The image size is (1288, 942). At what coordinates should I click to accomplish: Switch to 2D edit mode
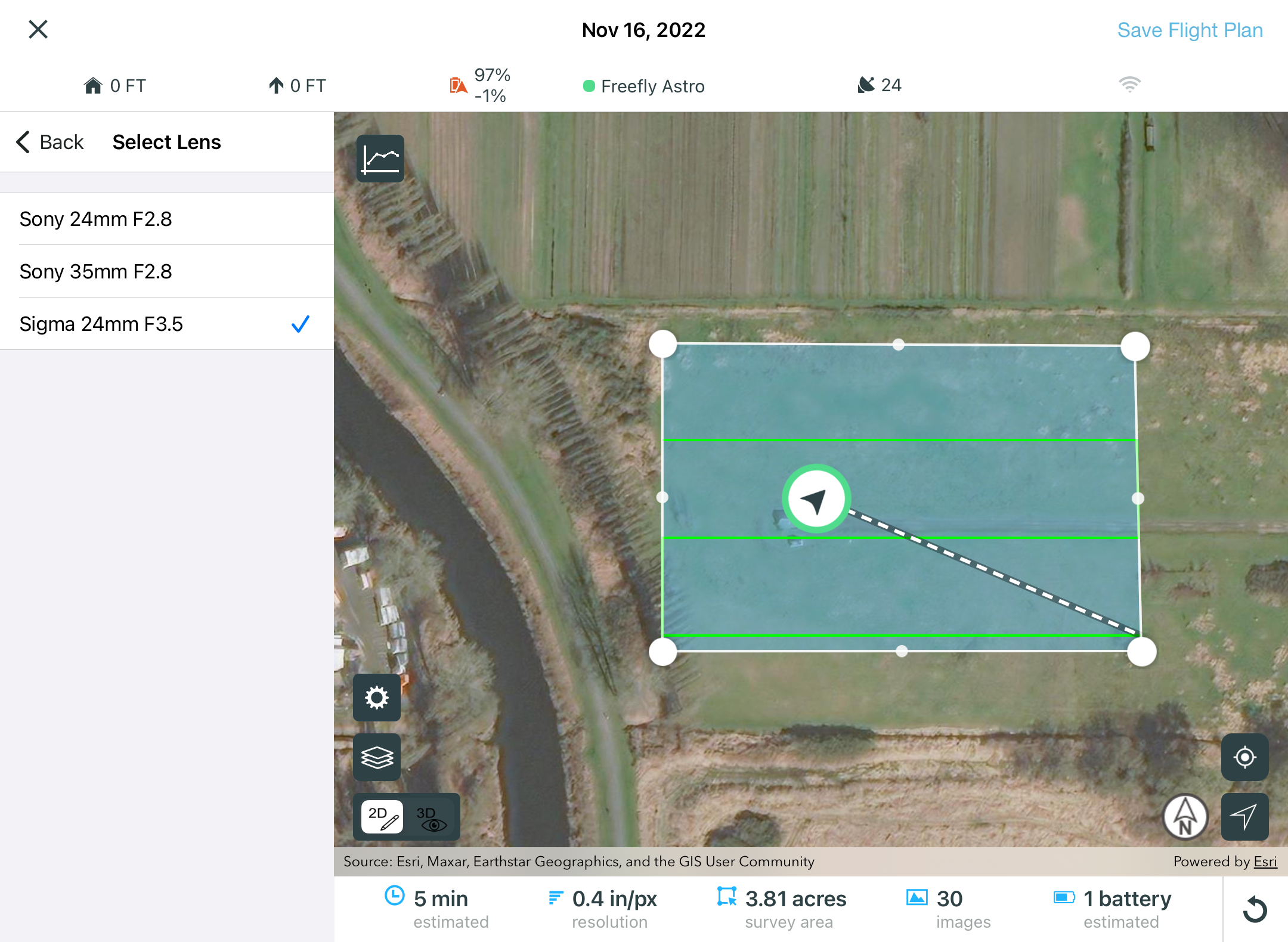click(x=382, y=817)
